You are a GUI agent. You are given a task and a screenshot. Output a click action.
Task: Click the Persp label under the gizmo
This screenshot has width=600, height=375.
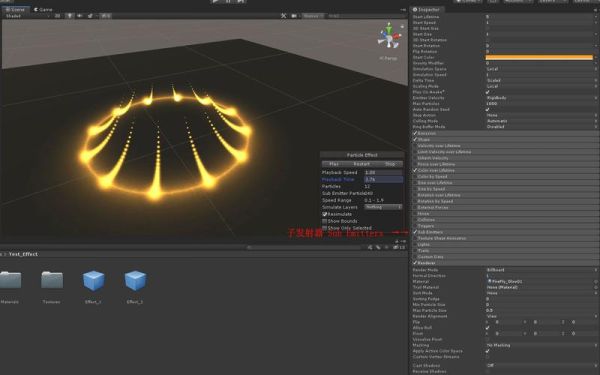[388, 58]
